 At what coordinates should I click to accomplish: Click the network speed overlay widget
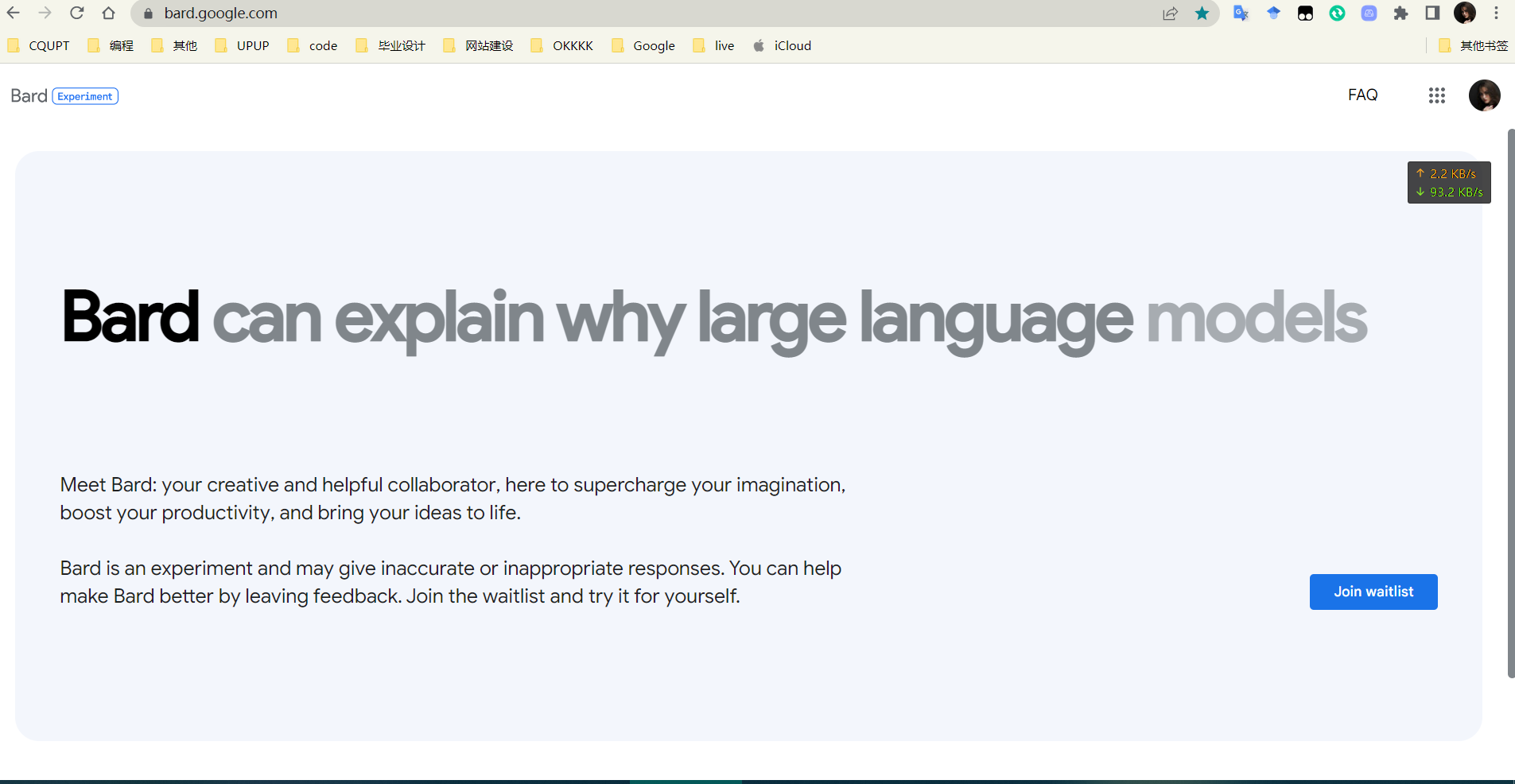coord(1449,183)
